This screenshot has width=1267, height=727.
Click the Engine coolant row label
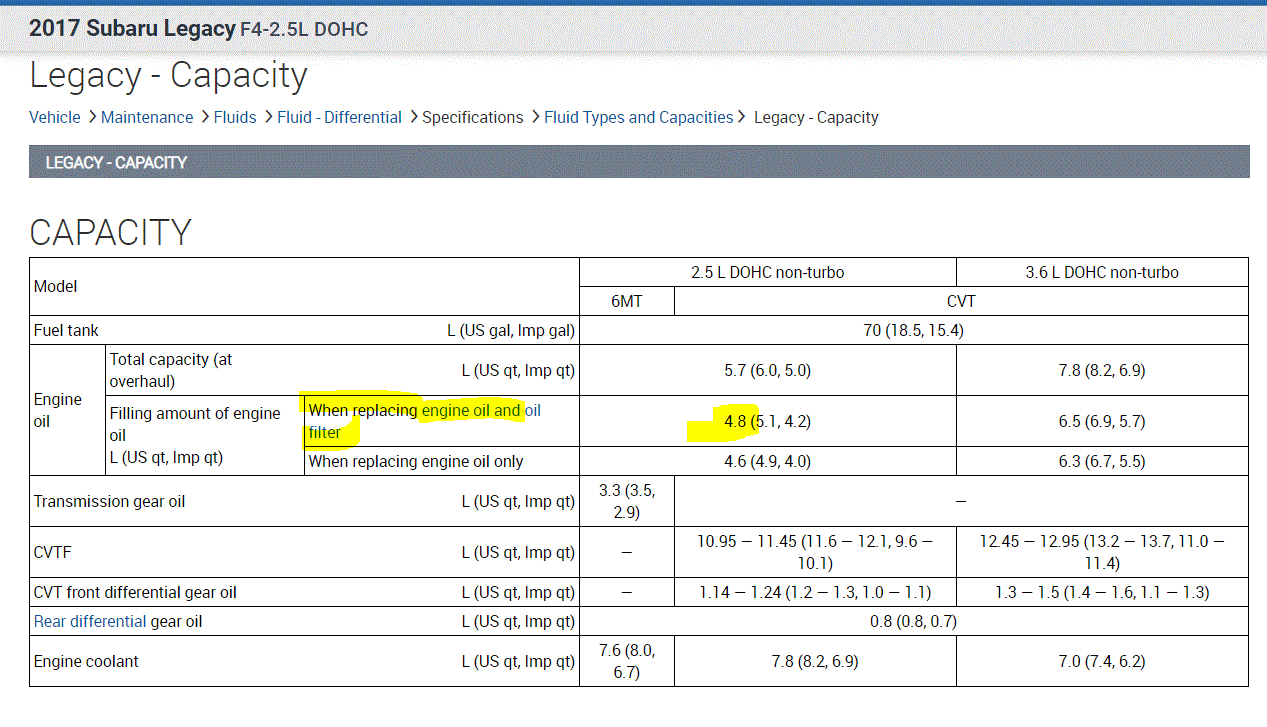[x=86, y=661]
